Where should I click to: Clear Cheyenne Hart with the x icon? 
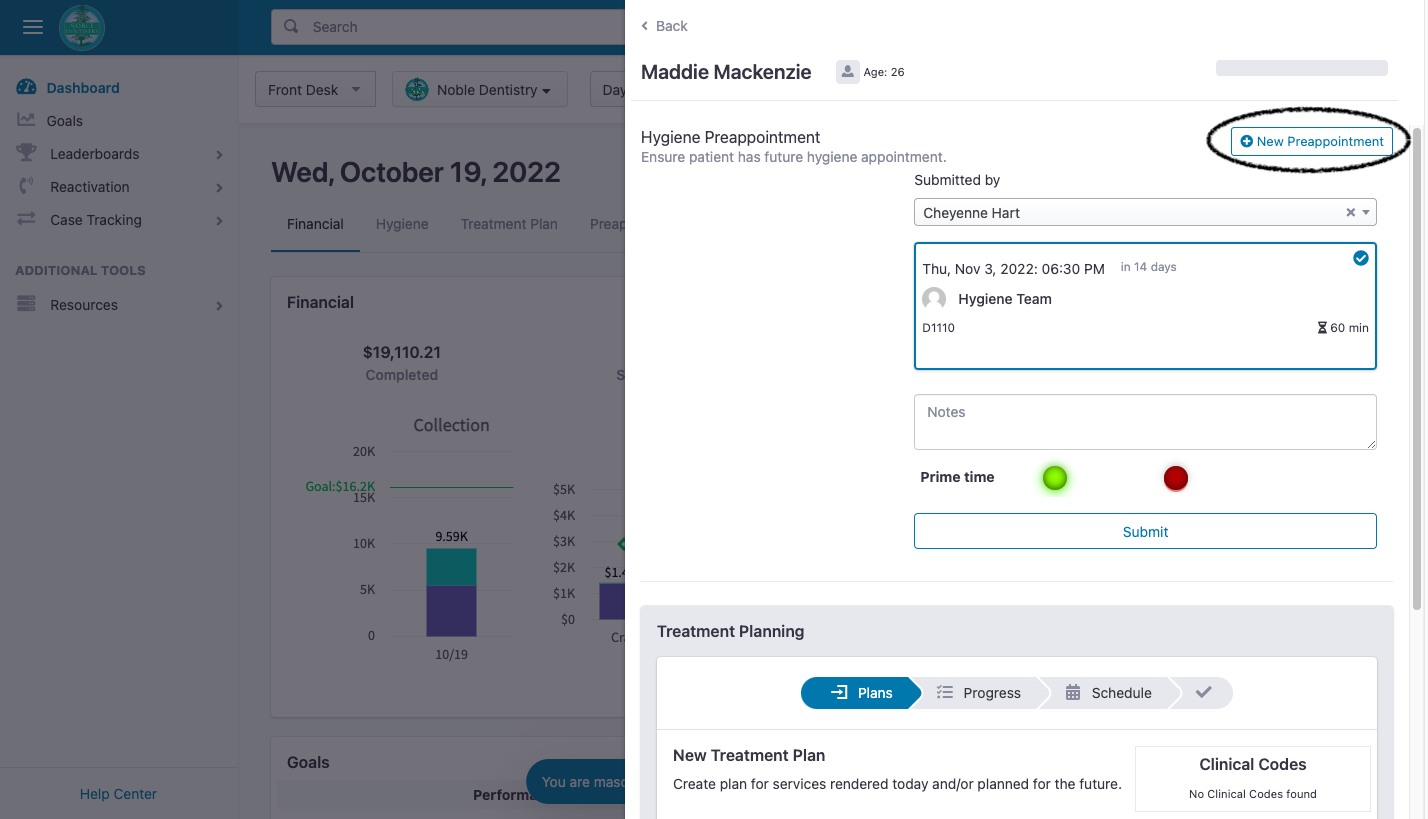point(1350,212)
